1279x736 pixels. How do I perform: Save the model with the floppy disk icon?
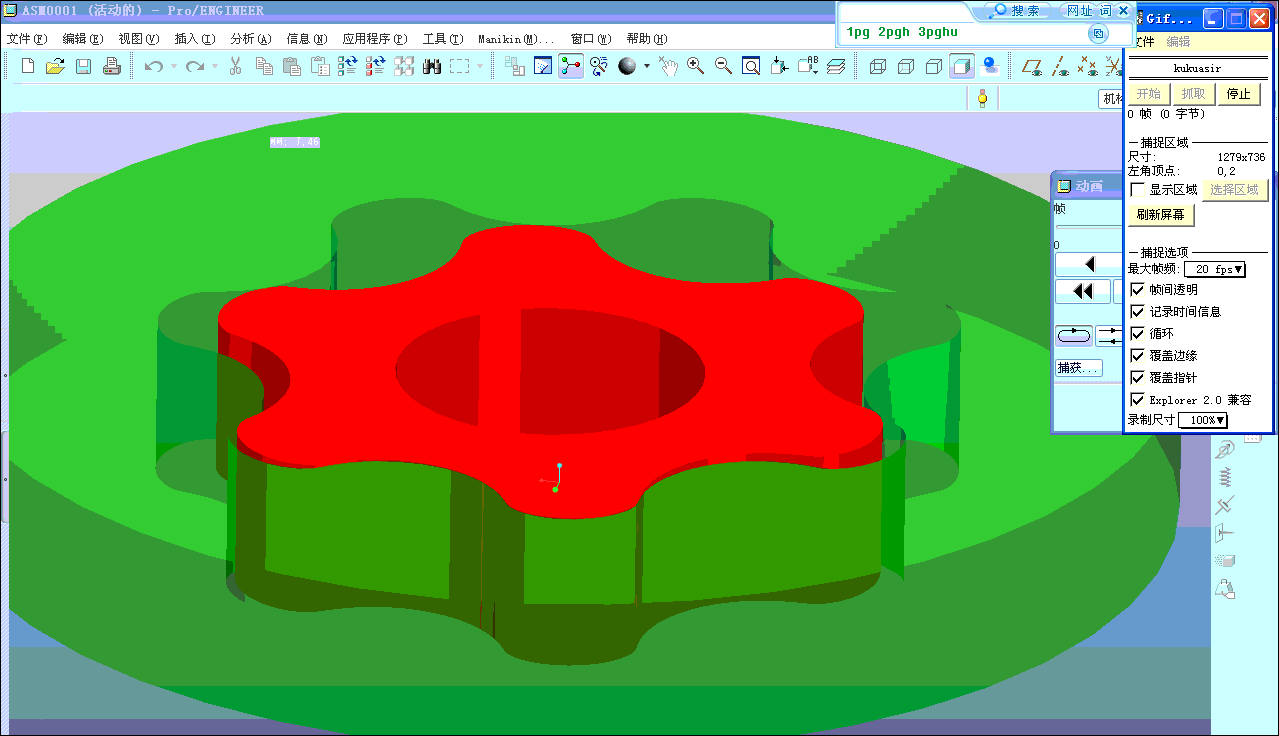coord(83,66)
